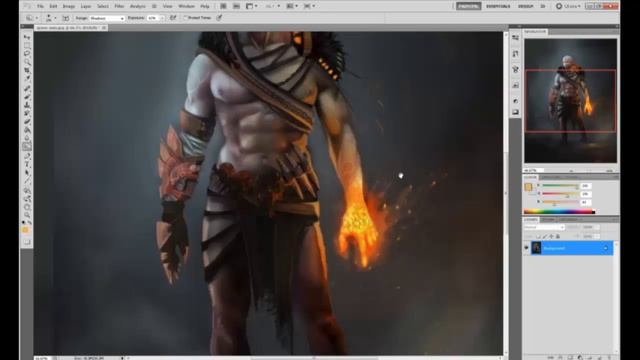Select the Quick Selection tool
This screenshot has height=360, width=640.
tap(27, 62)
